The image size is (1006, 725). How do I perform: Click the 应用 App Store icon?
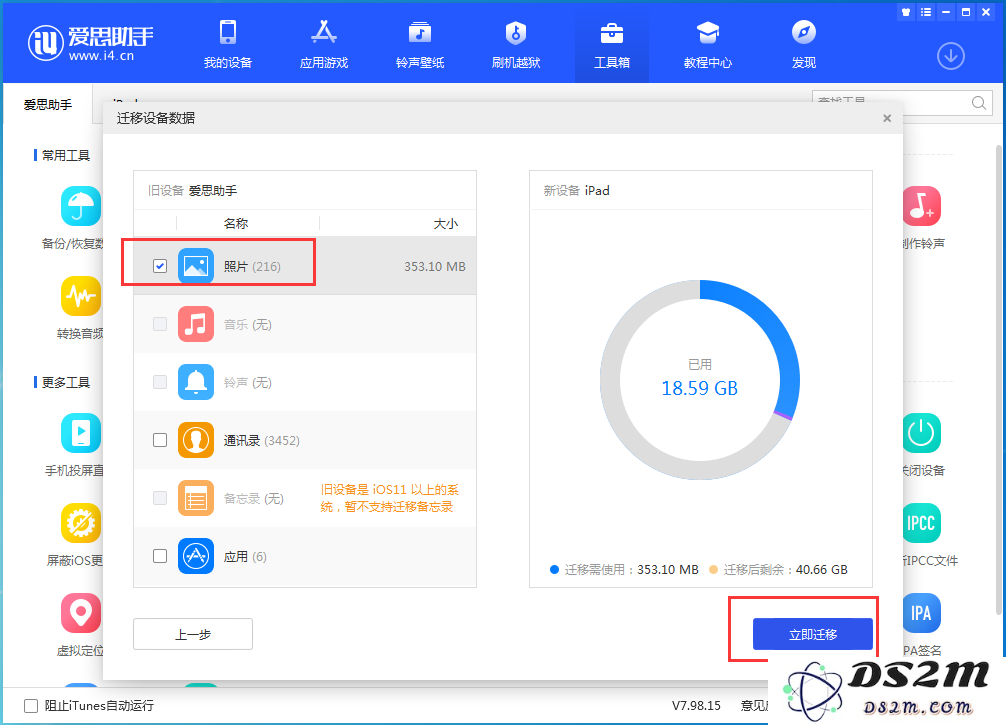[196, 556]
